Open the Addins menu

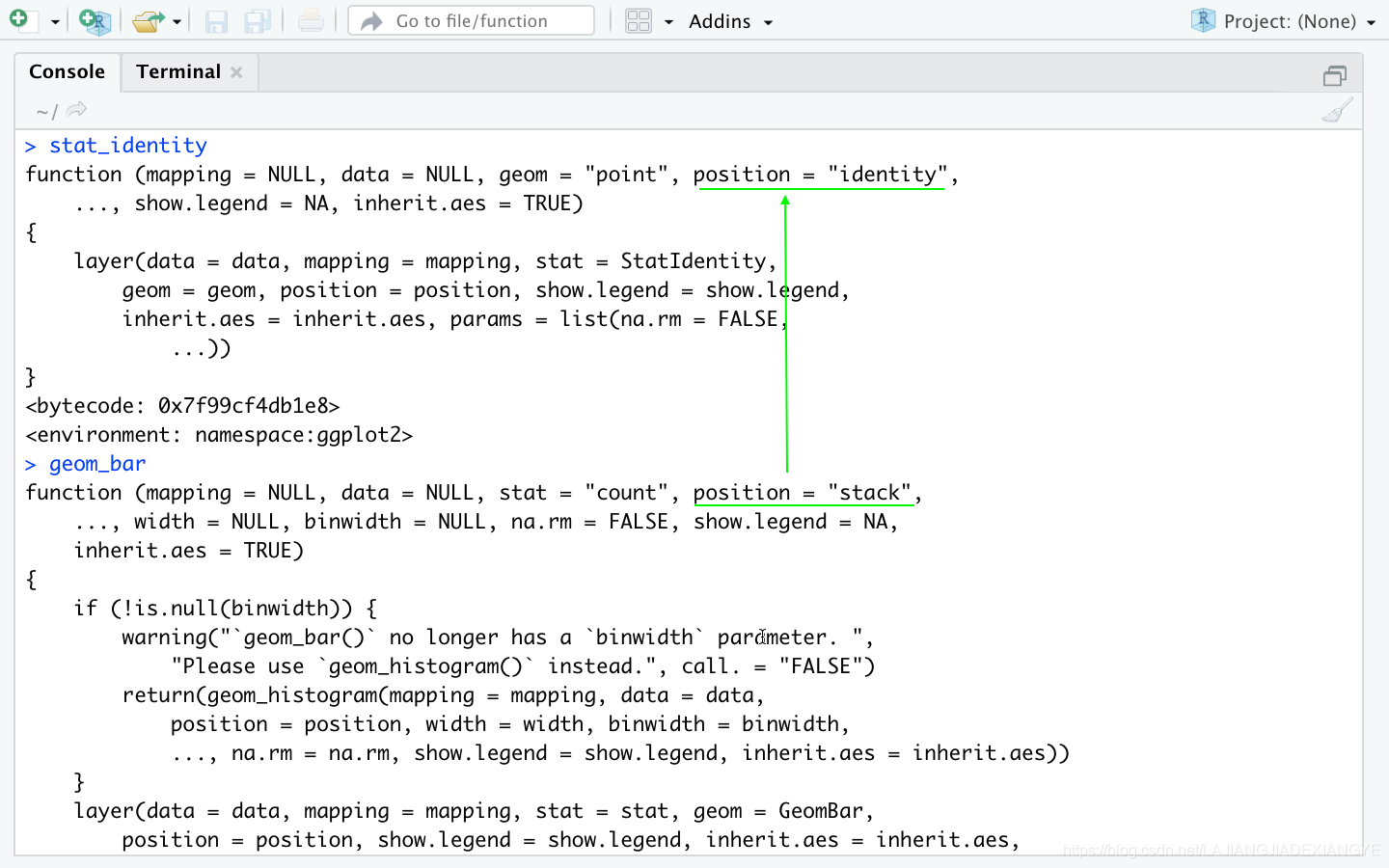click(x=730, y=21)
